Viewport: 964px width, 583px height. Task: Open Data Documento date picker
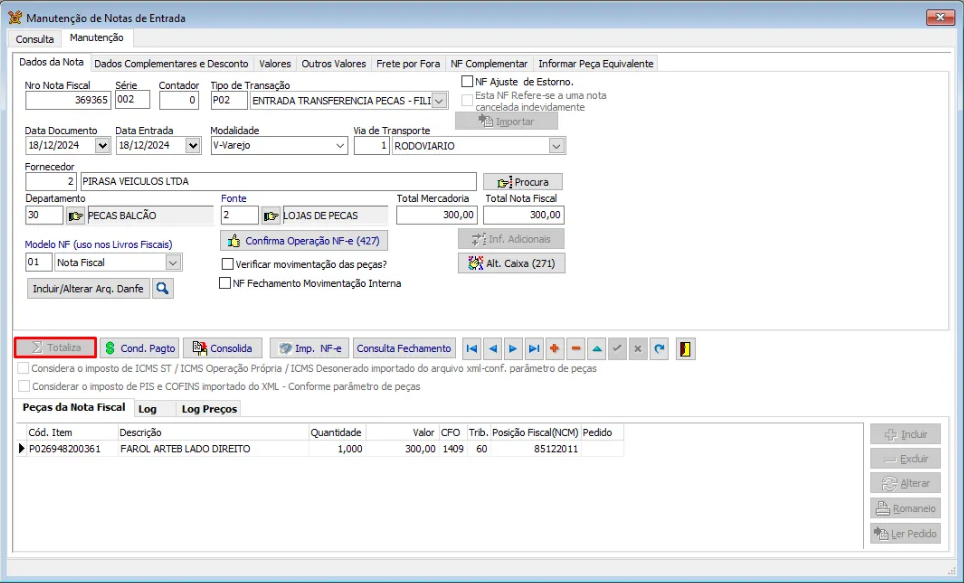[x=102, y=146]
